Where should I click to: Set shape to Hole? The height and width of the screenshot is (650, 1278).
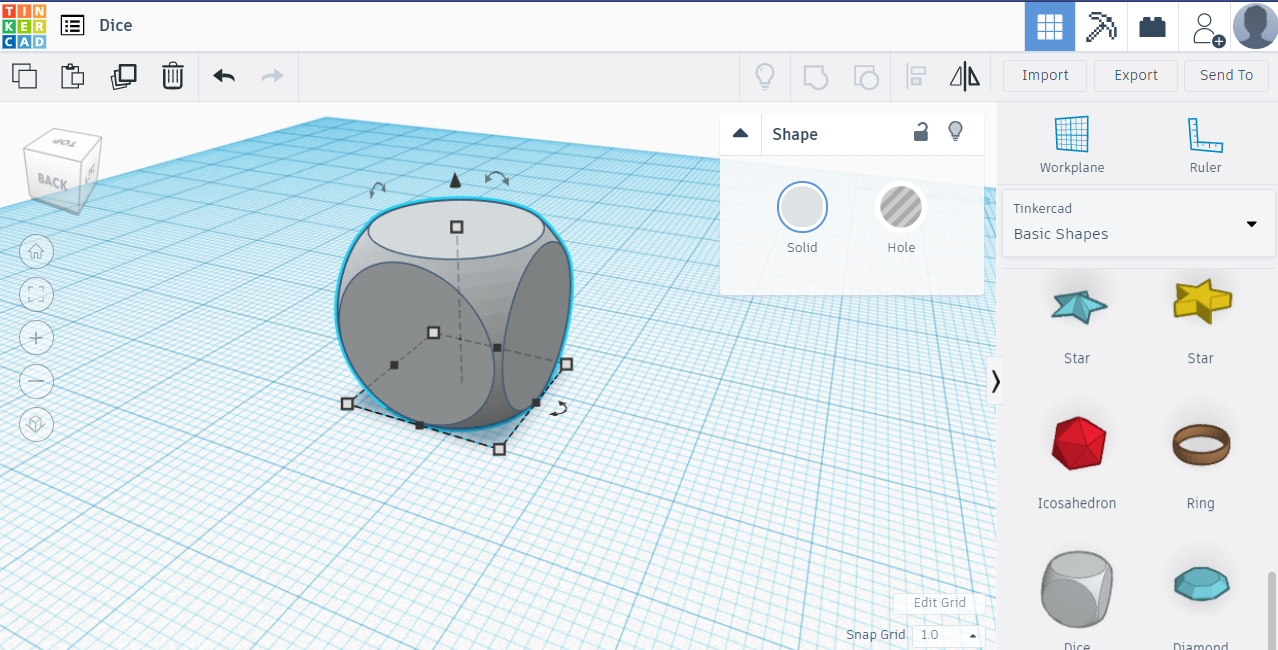click(x=901, y=208)
